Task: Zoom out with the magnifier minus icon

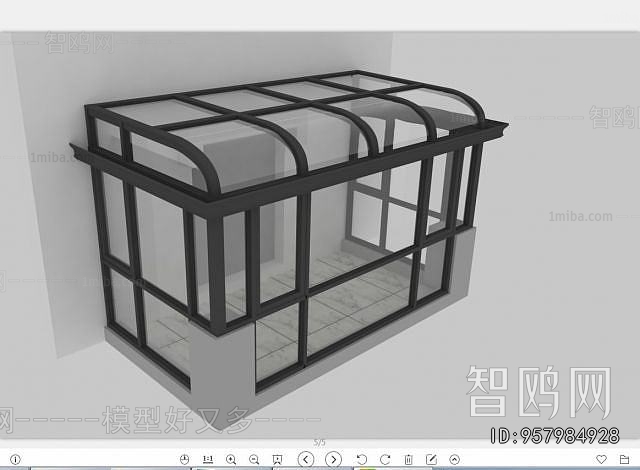Action: point(254,459)
